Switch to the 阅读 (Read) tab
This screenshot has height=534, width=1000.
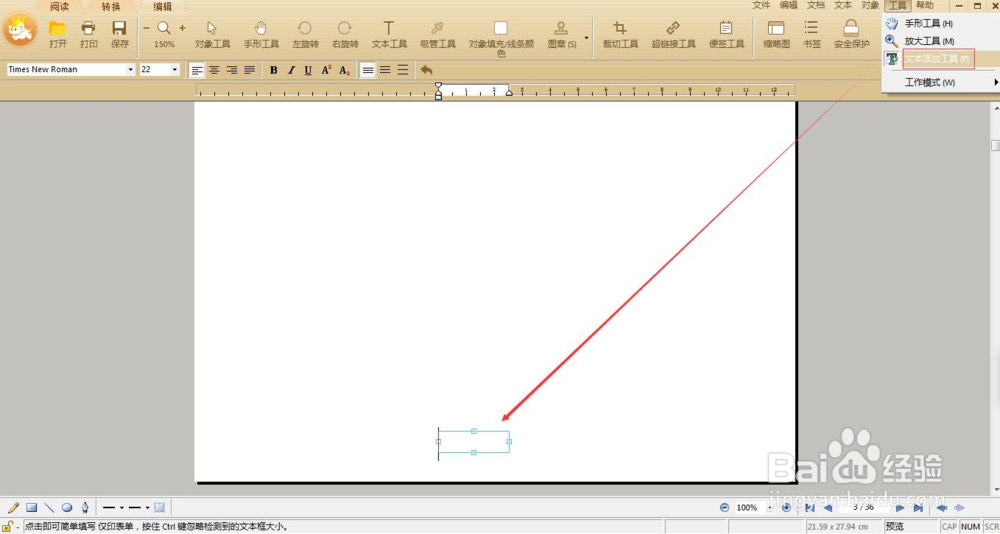click(60, 7)
